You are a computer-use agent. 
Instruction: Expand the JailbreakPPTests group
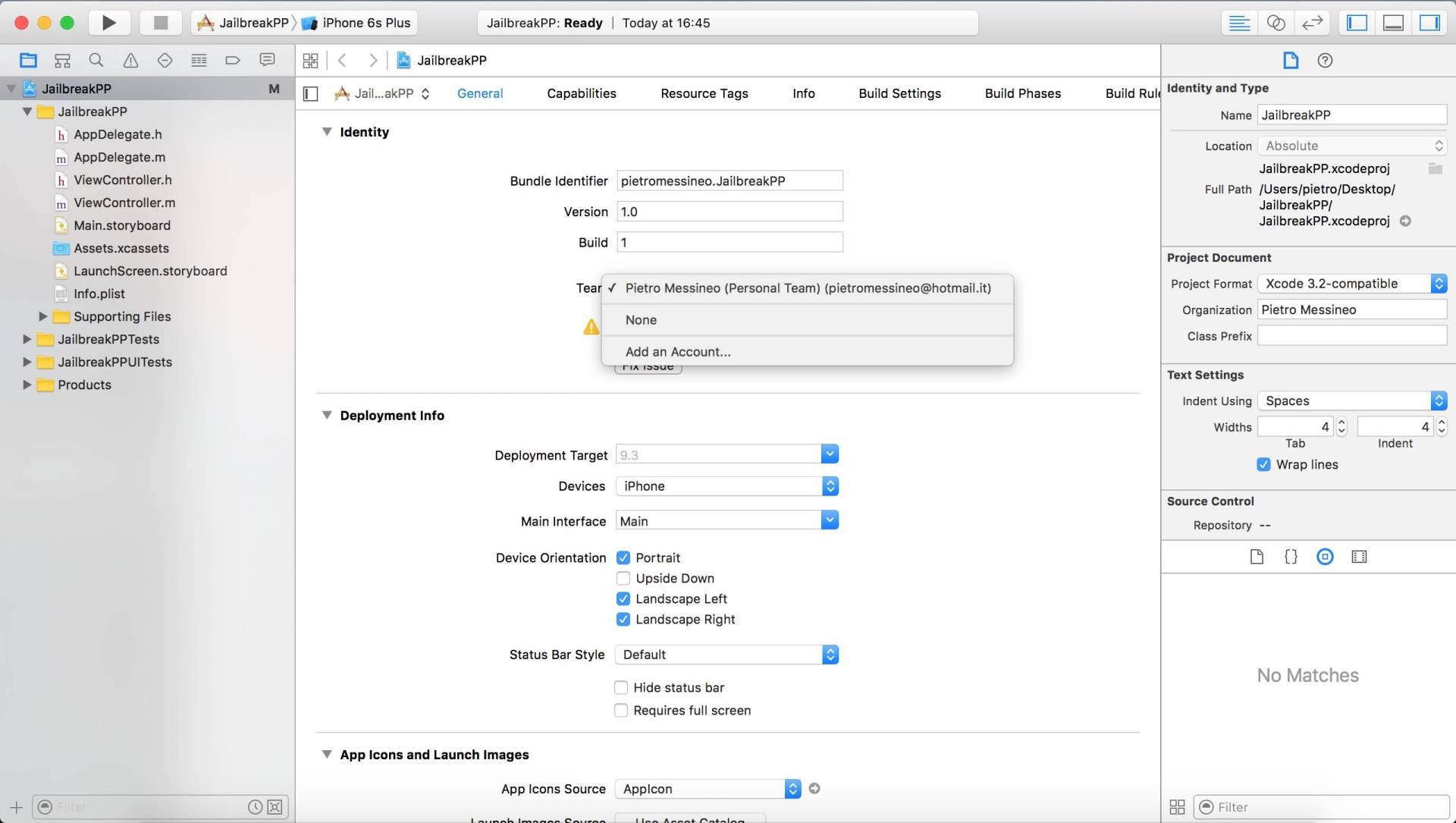(x=27, y=339)
